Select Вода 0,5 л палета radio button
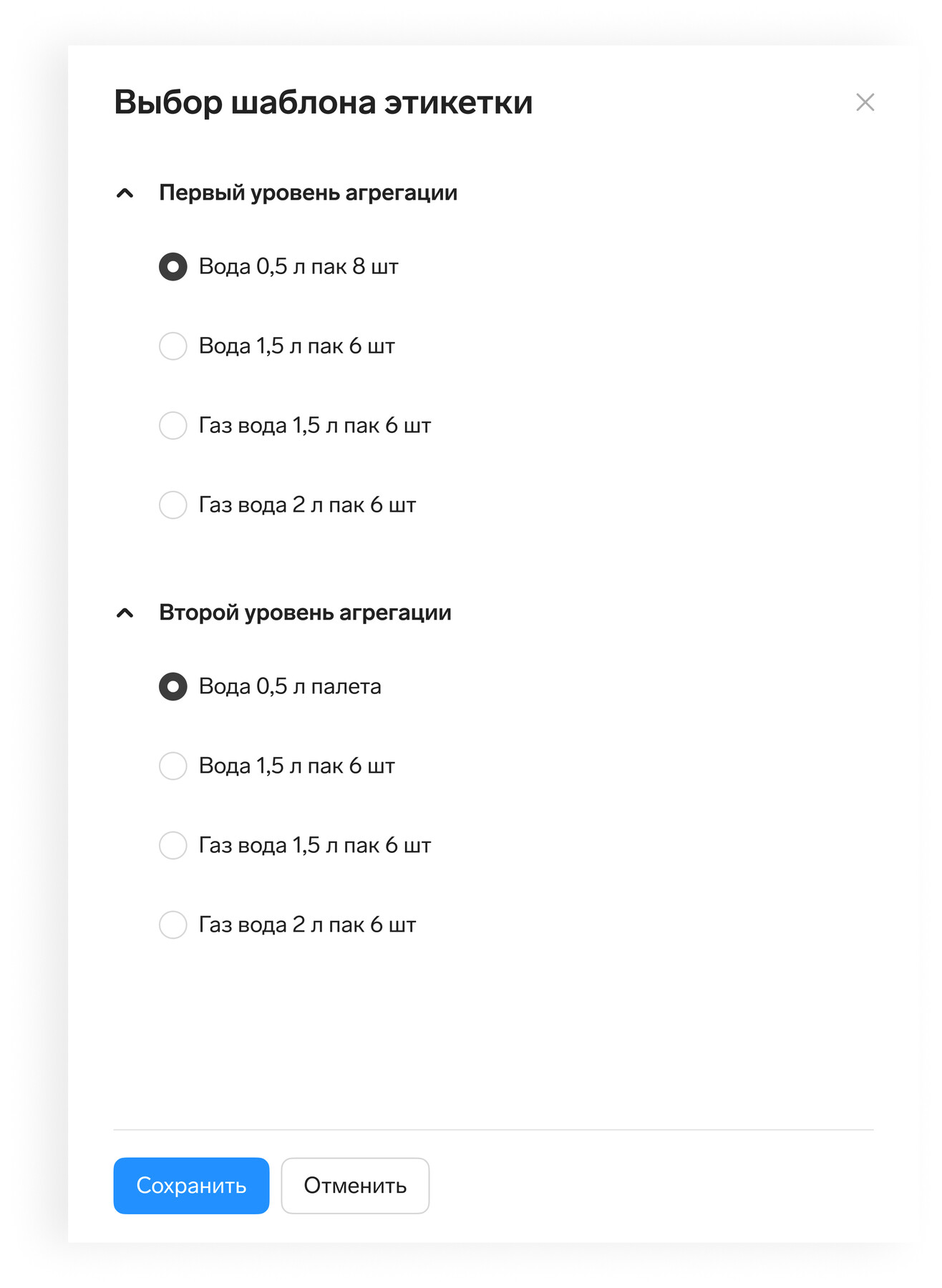Image resolution: width=942 pixels, height=1288 pixels. tap(173, 687)
